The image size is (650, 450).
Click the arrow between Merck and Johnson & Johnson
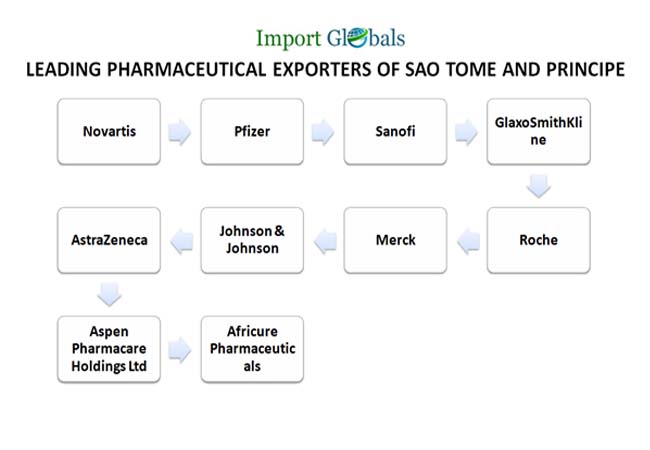coord(323,240)
